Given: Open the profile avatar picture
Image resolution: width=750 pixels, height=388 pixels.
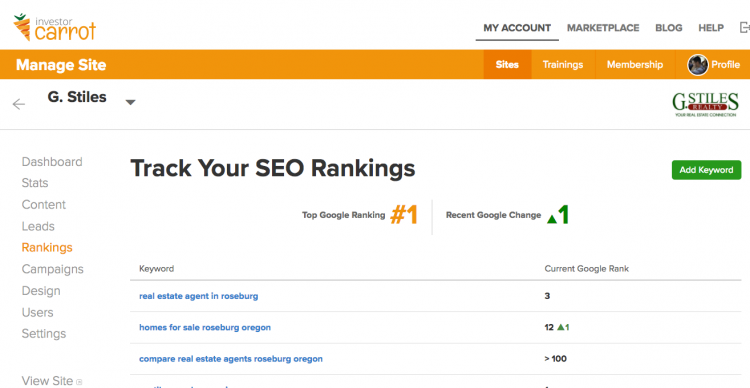Looking at the screenshot, I should click(x=697, y=65).
